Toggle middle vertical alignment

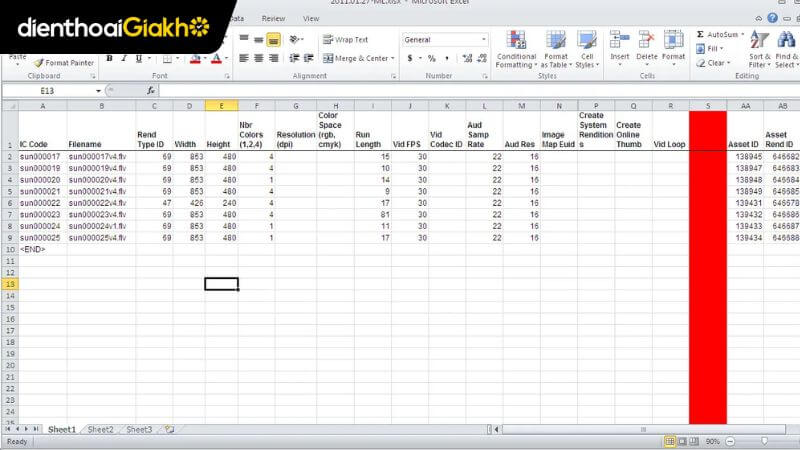(259, 39)
